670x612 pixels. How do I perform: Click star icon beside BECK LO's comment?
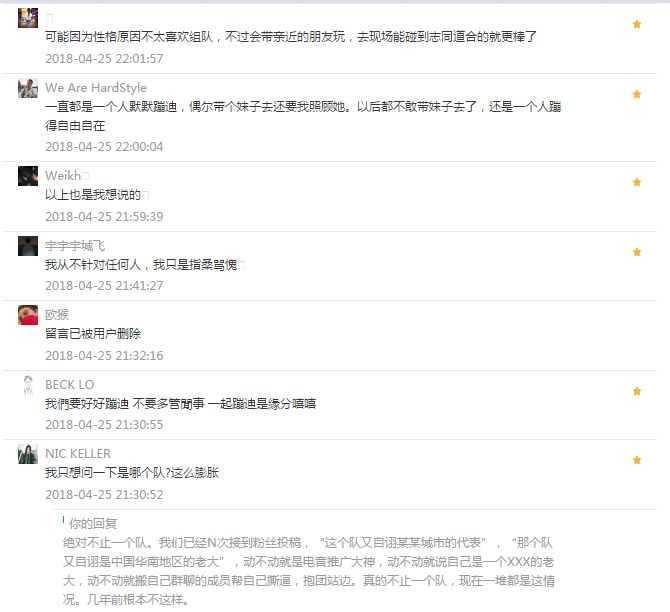point(637,391)
